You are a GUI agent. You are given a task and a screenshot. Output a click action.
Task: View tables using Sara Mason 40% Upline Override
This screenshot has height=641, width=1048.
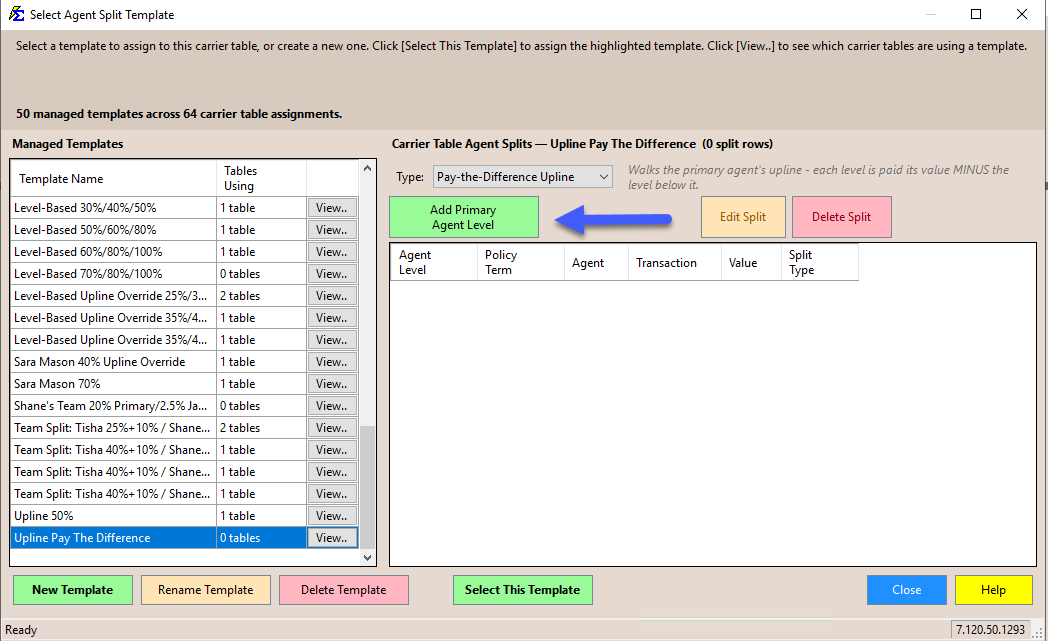point(332,362)
